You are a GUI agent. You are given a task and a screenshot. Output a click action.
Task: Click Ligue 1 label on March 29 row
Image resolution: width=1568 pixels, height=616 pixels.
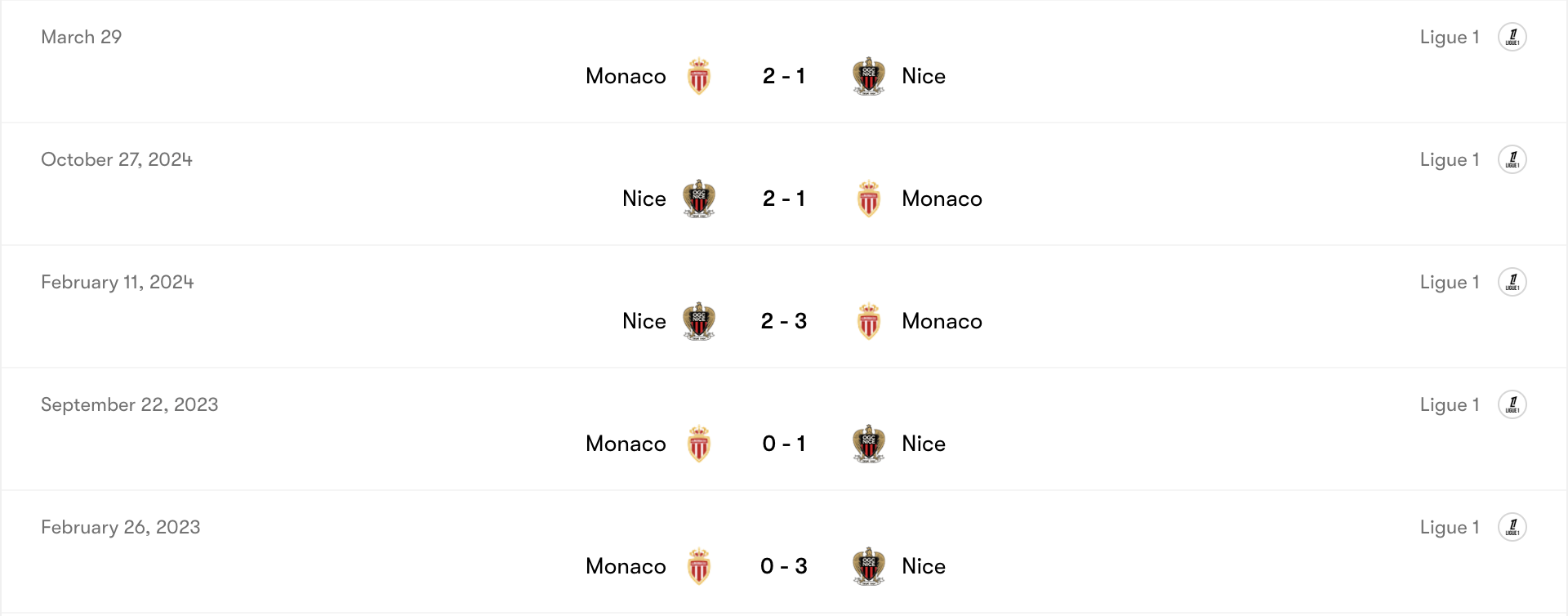coord(1450,37)
